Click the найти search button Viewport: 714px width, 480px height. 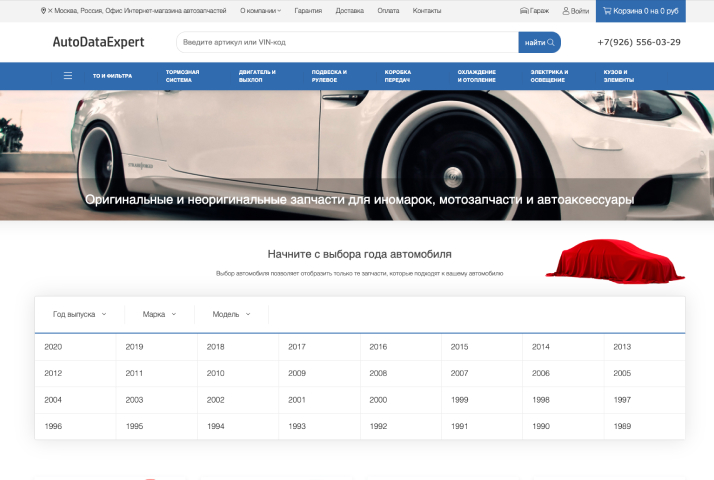click(x=539, y=42)
